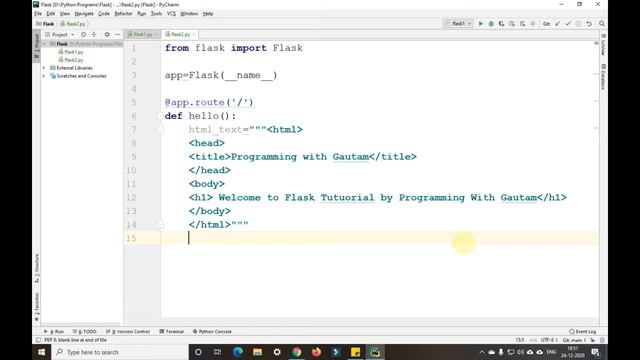640x360 pixels.
Task: Open the Navigate menu
Action: click(84, 13)
